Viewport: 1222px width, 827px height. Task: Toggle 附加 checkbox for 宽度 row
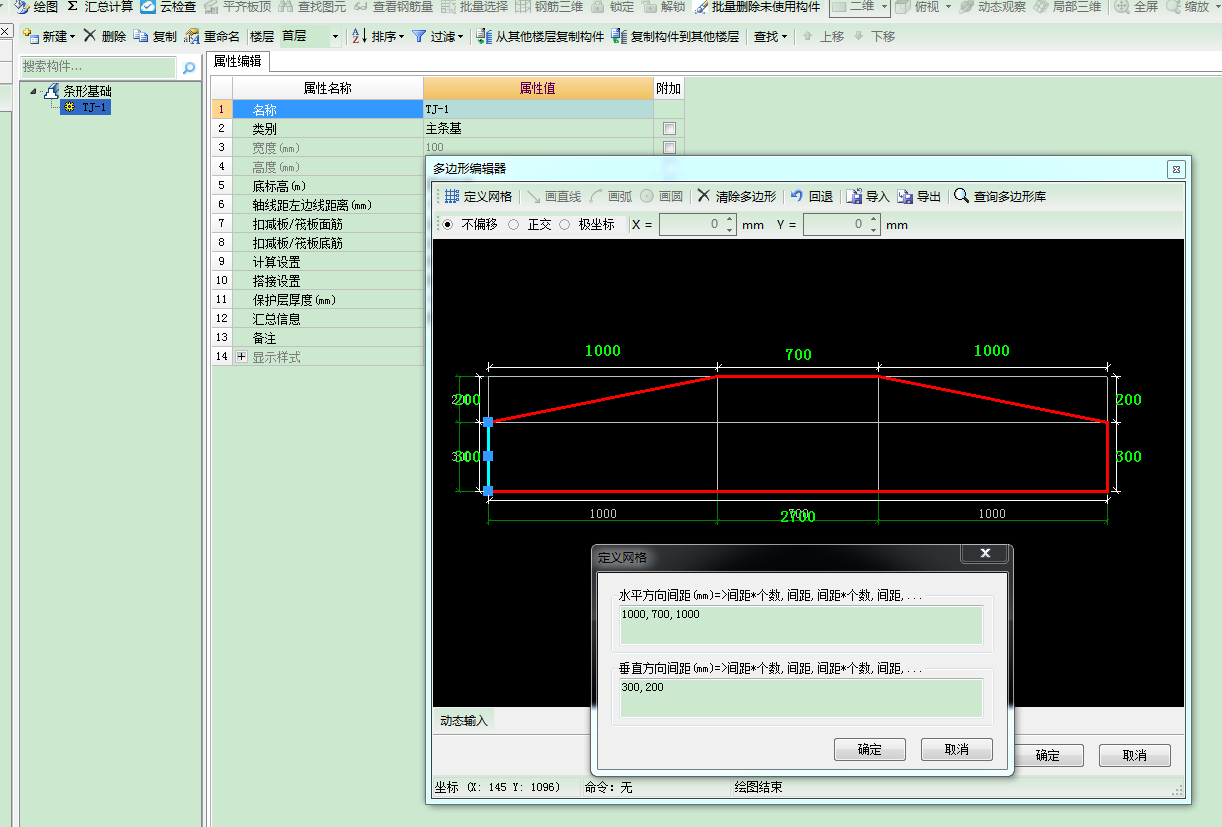pyautogui.click(x=669, y=147)
